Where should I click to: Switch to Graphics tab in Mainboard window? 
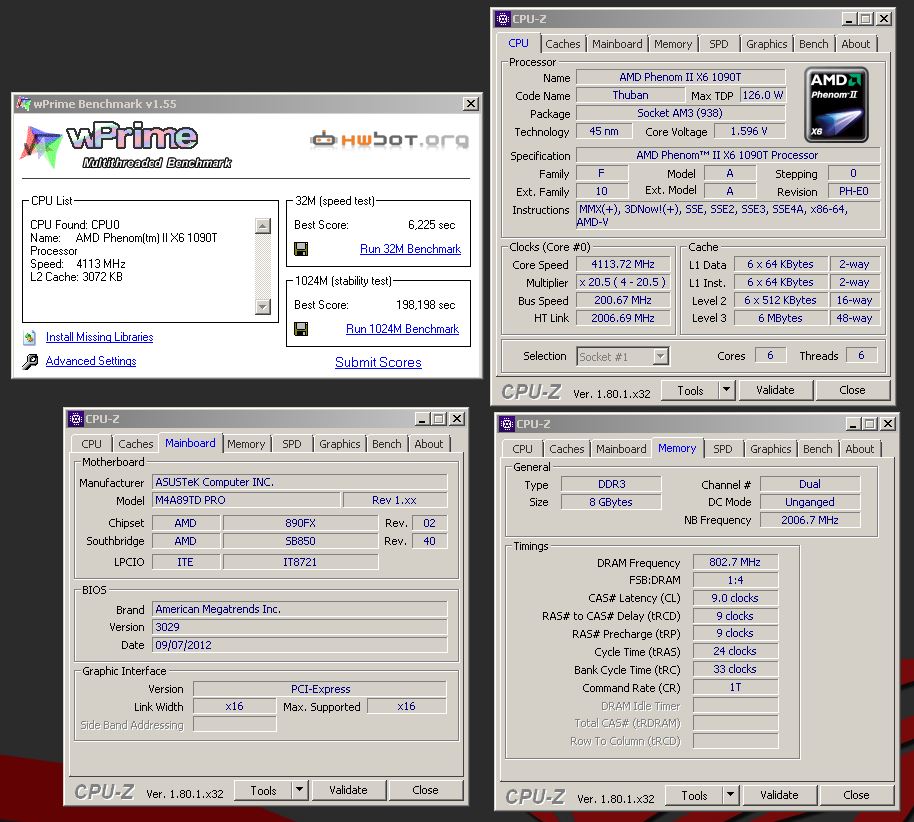(339, 444)
